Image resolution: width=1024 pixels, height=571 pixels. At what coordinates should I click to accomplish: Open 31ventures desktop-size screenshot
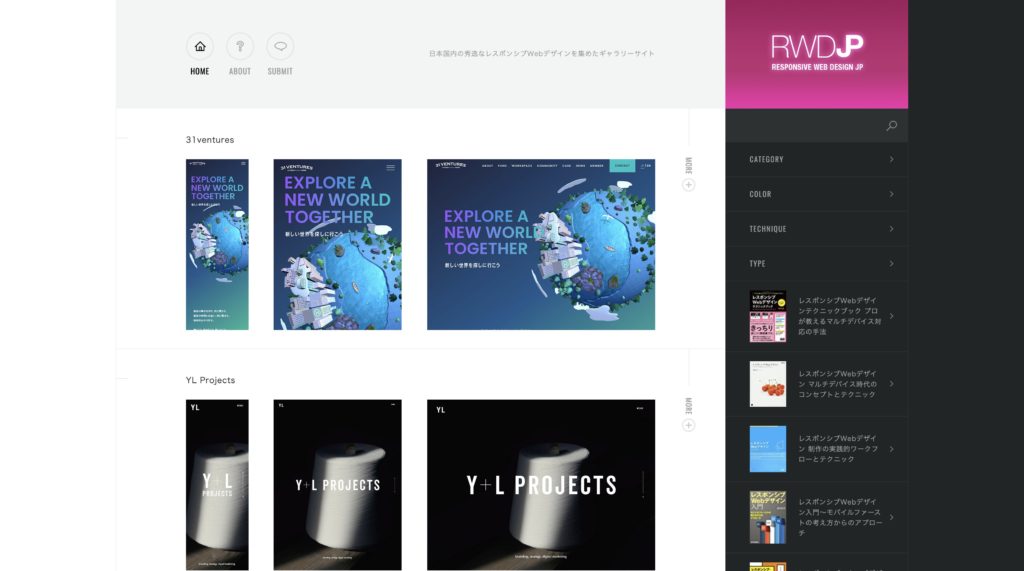[x=541, y=244]
